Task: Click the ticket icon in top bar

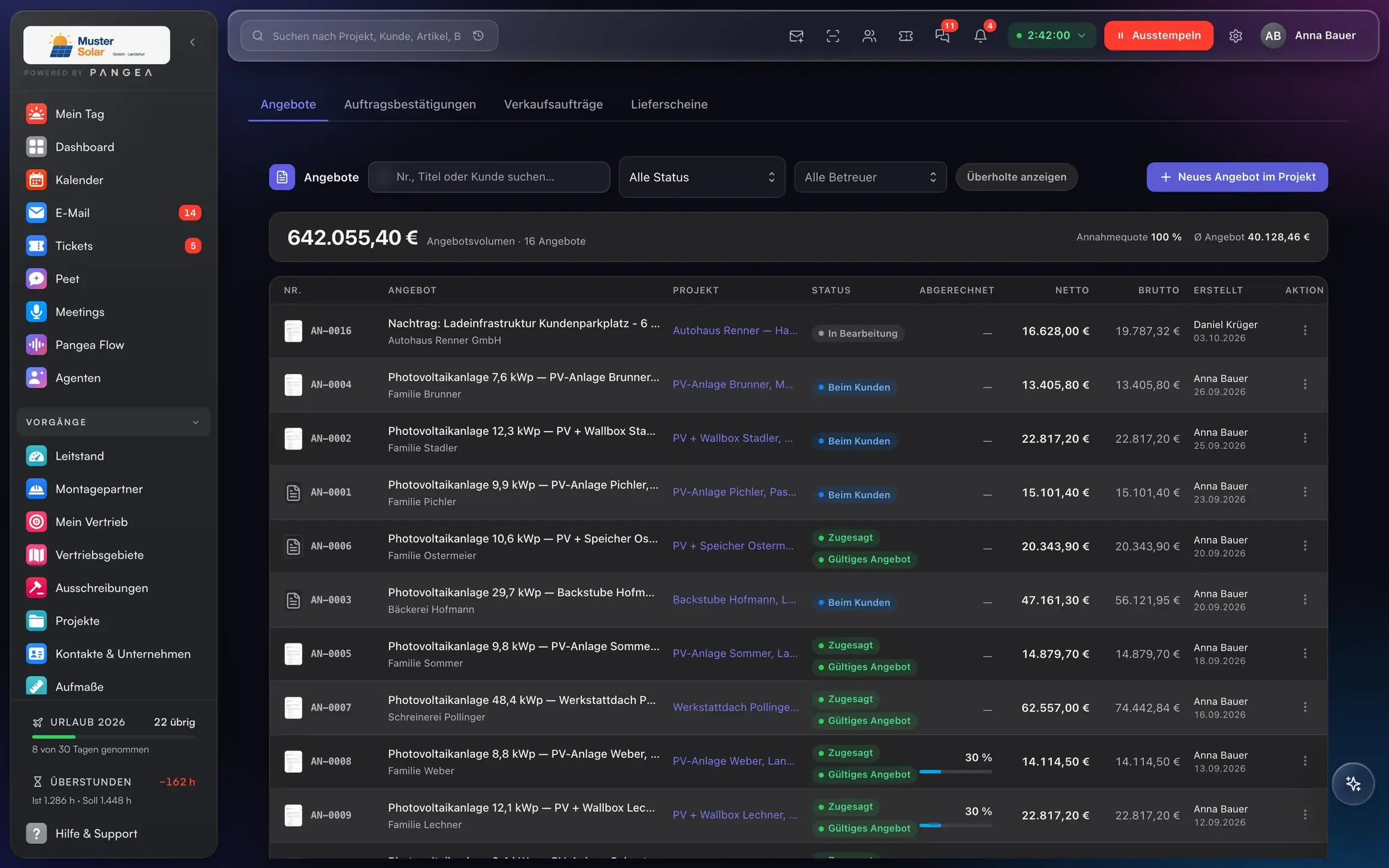Action: (906, 36)
